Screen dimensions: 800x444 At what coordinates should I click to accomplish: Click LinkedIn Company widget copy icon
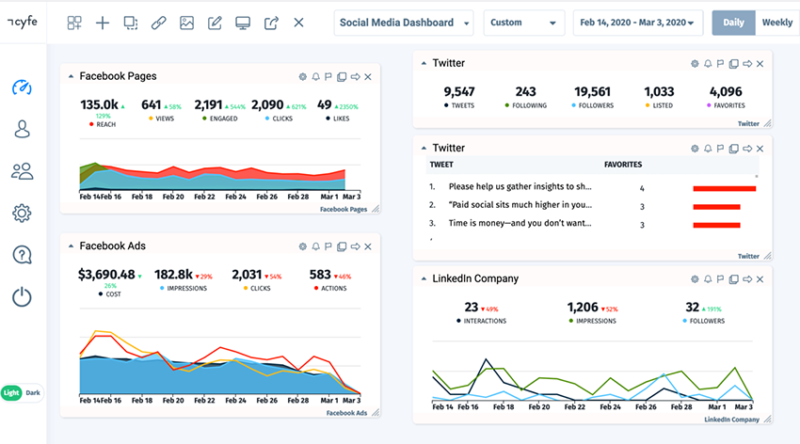[733, 279]
